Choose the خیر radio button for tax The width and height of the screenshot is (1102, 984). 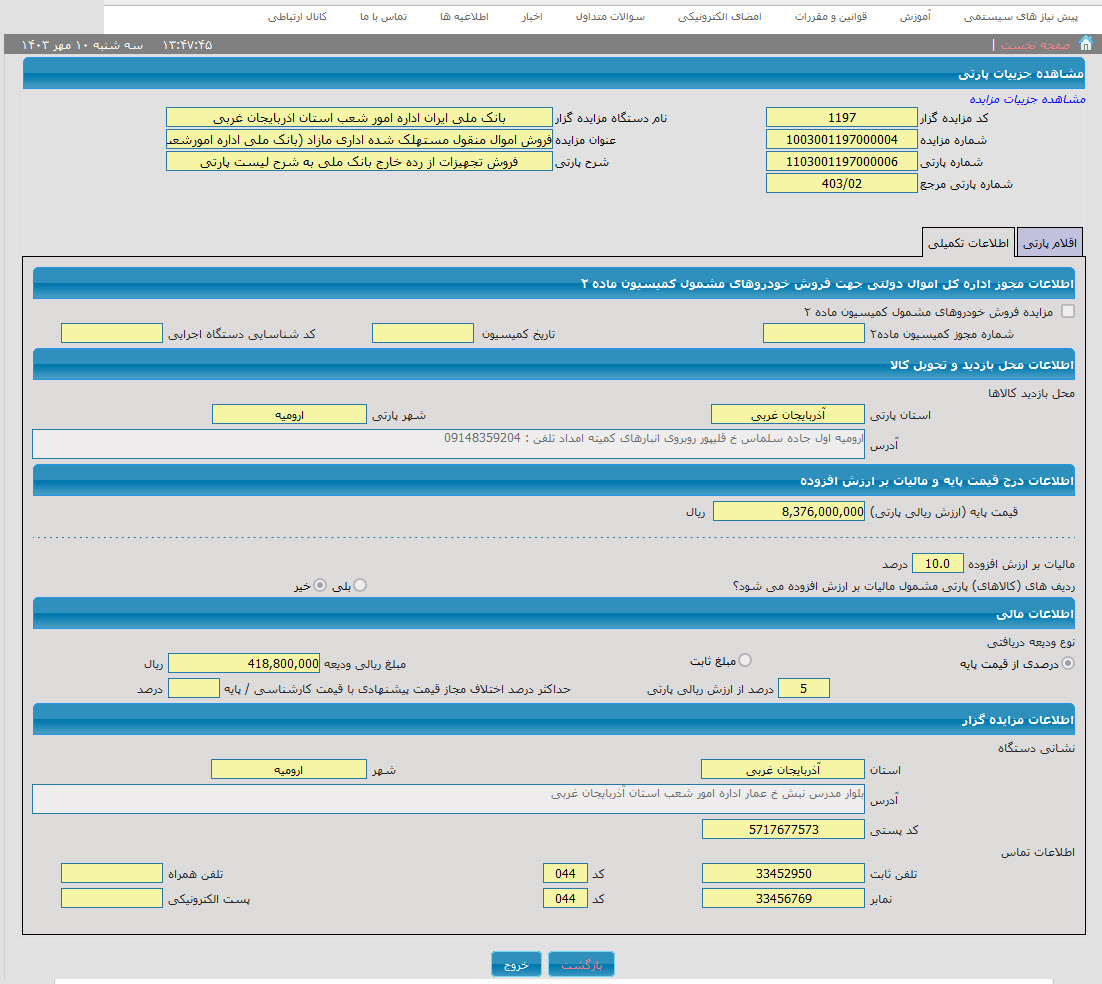click(x=320, y=585)
